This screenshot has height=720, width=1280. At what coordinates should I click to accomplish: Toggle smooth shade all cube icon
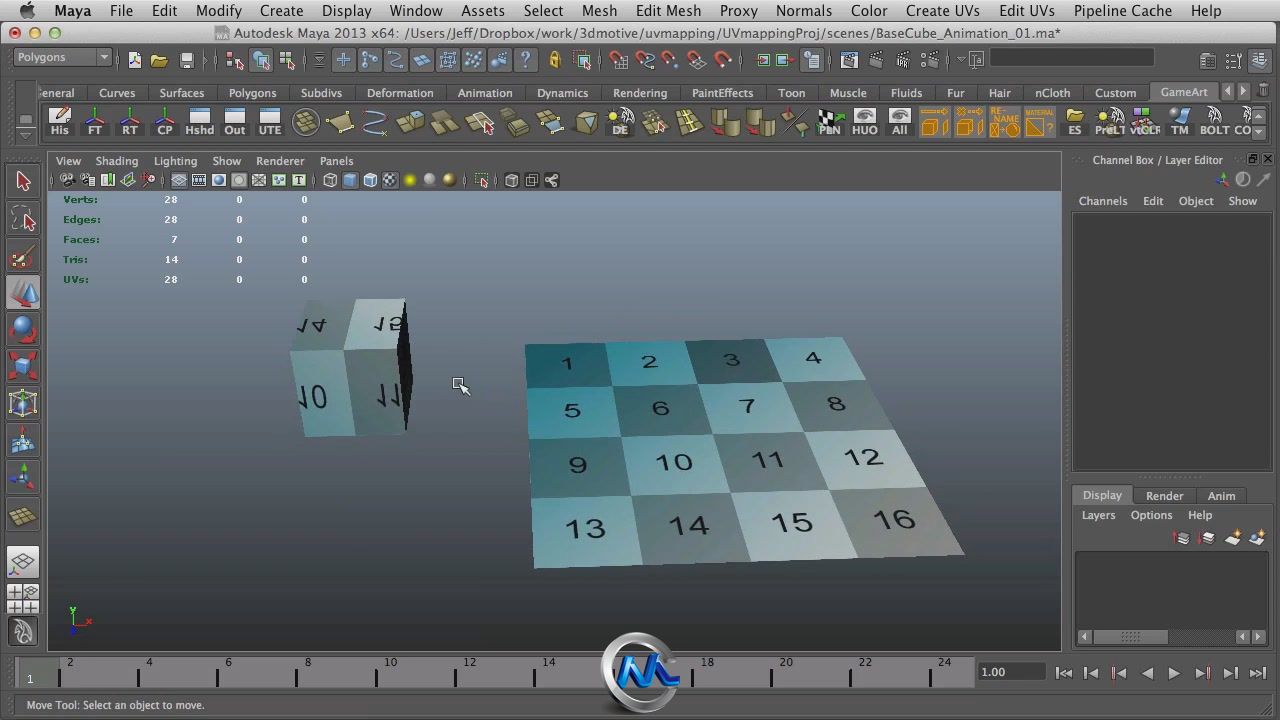click(350, 180)
